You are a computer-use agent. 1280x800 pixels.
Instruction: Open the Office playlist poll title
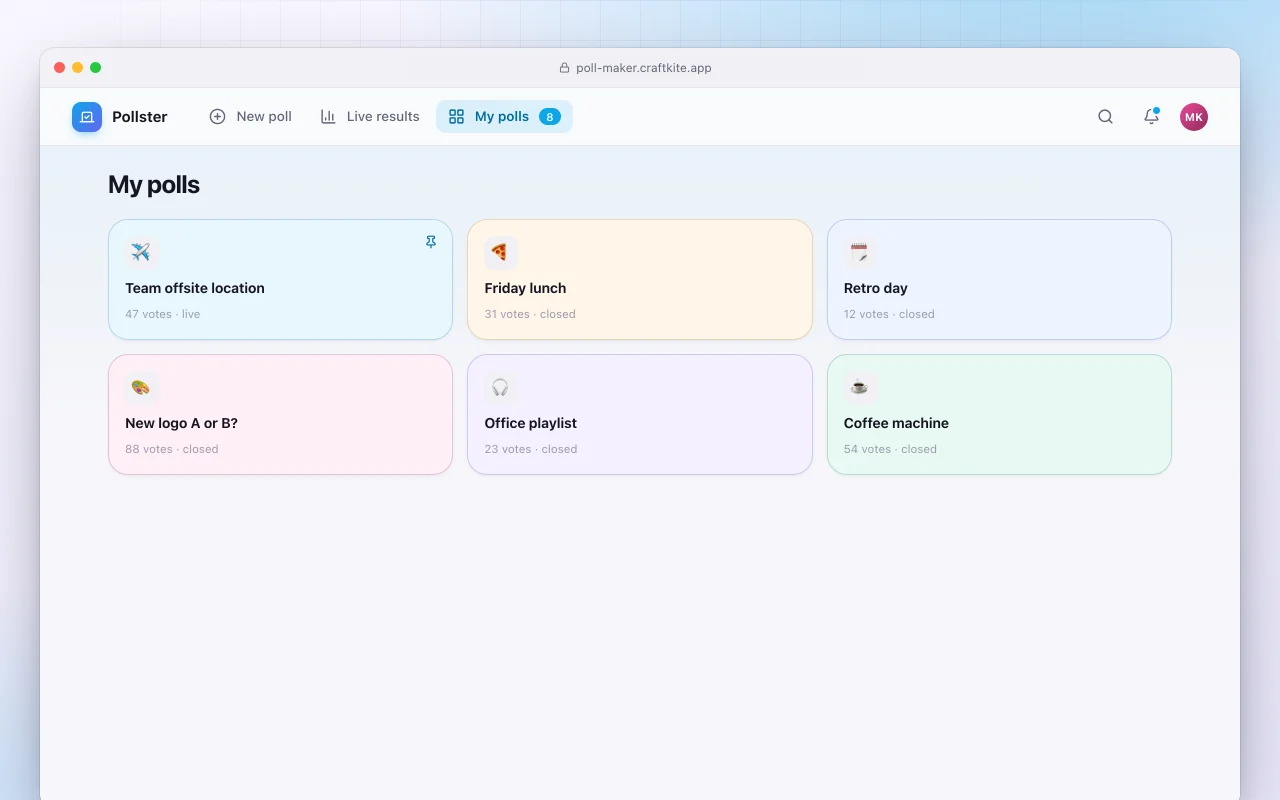click(530, 423)
